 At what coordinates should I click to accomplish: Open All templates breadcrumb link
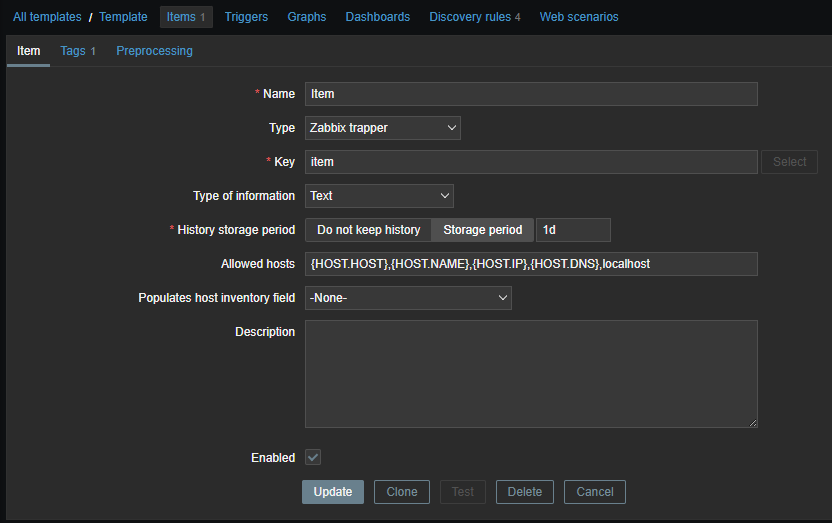[x=47, y=17]
